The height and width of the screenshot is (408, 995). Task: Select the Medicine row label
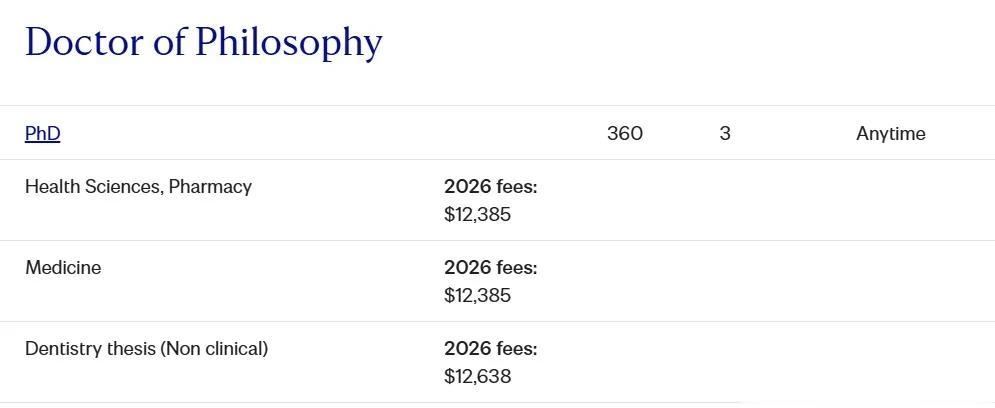[63, 268]
